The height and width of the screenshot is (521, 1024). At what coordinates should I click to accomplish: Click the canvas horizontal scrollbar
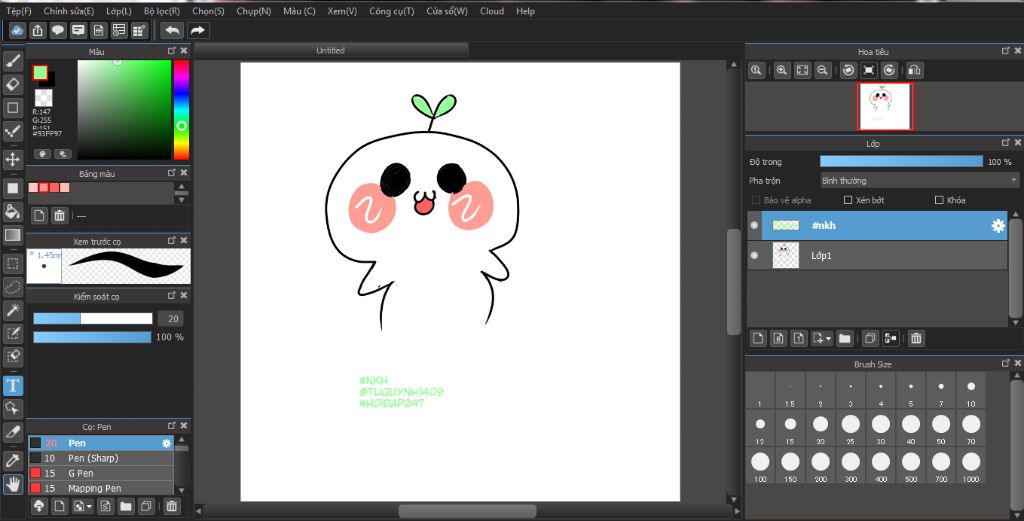point(467,511)
